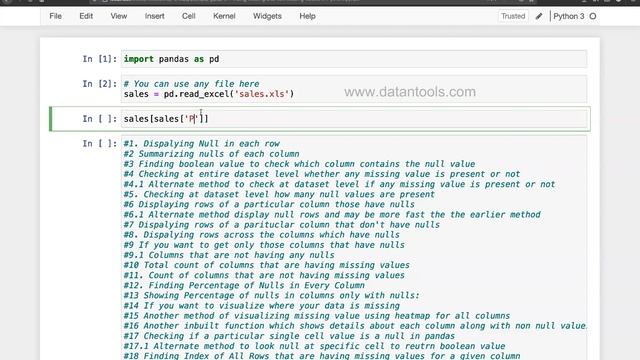This screenshot has width=640, height=360.
Task: Click comment '#17 Checking if a particular single cell'
Action: (289, 336)
